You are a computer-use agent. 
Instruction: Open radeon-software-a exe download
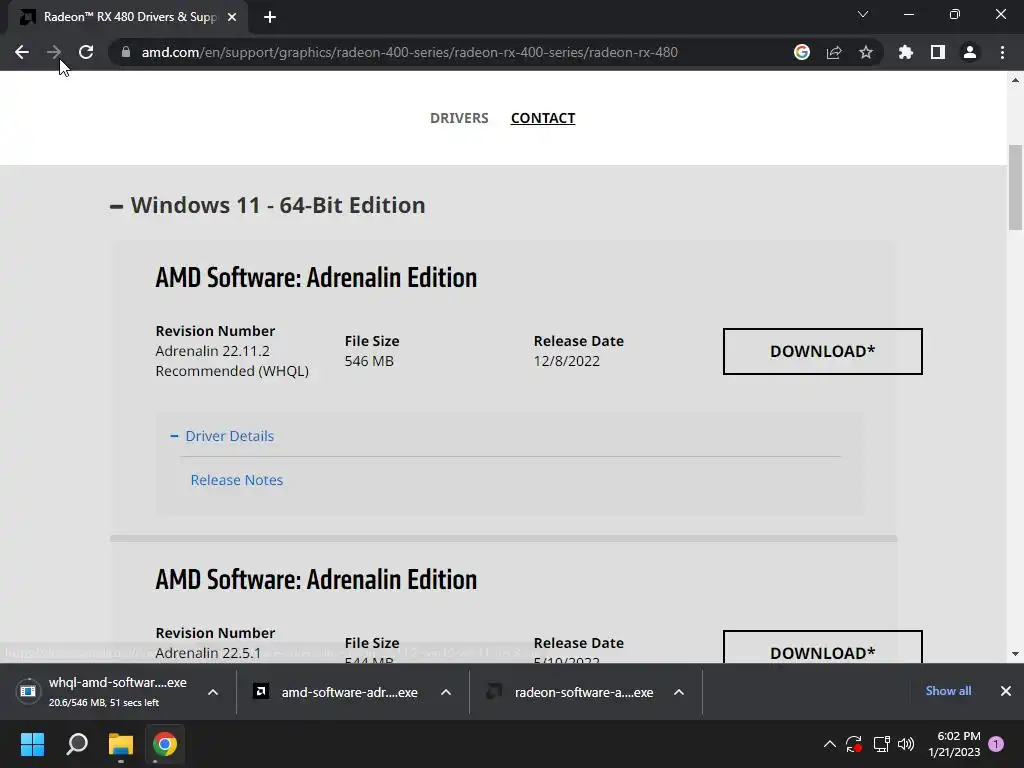pos(569,692)
